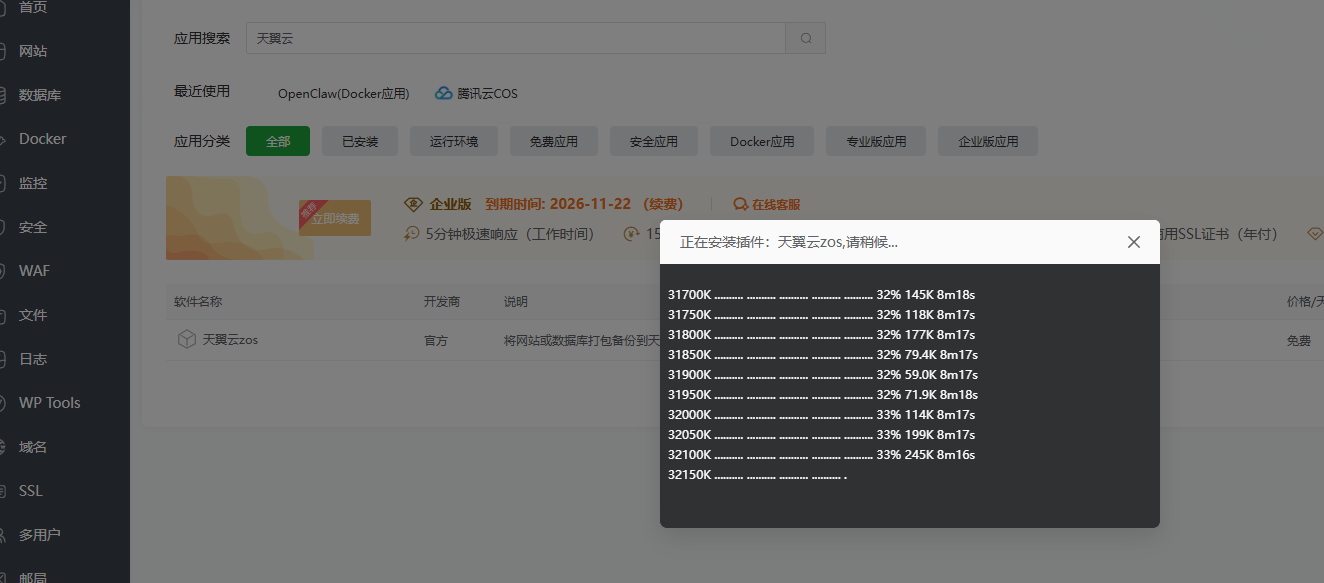Open WP Tools from the sidebar
Screen dimensions: 1324x583
click(47, 402)
